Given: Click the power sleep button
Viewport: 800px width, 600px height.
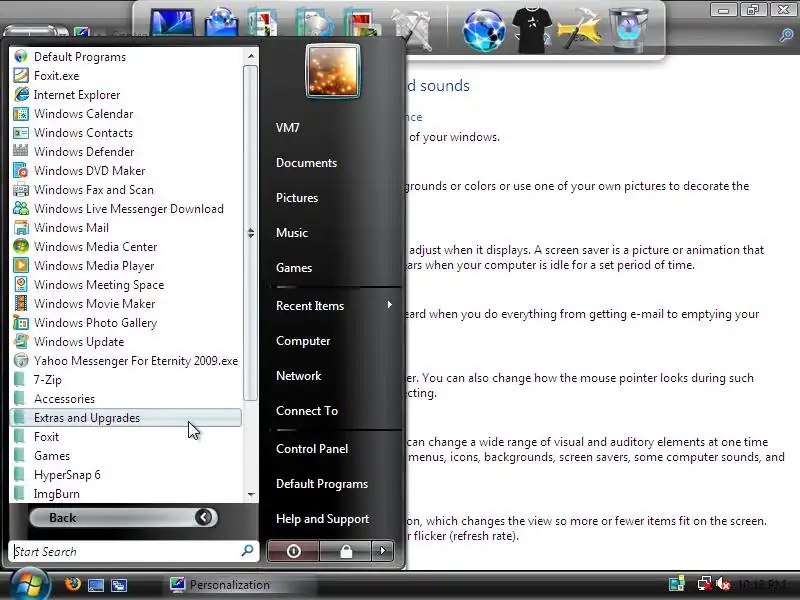Looking at the screenshot, I should coord(293,551).
